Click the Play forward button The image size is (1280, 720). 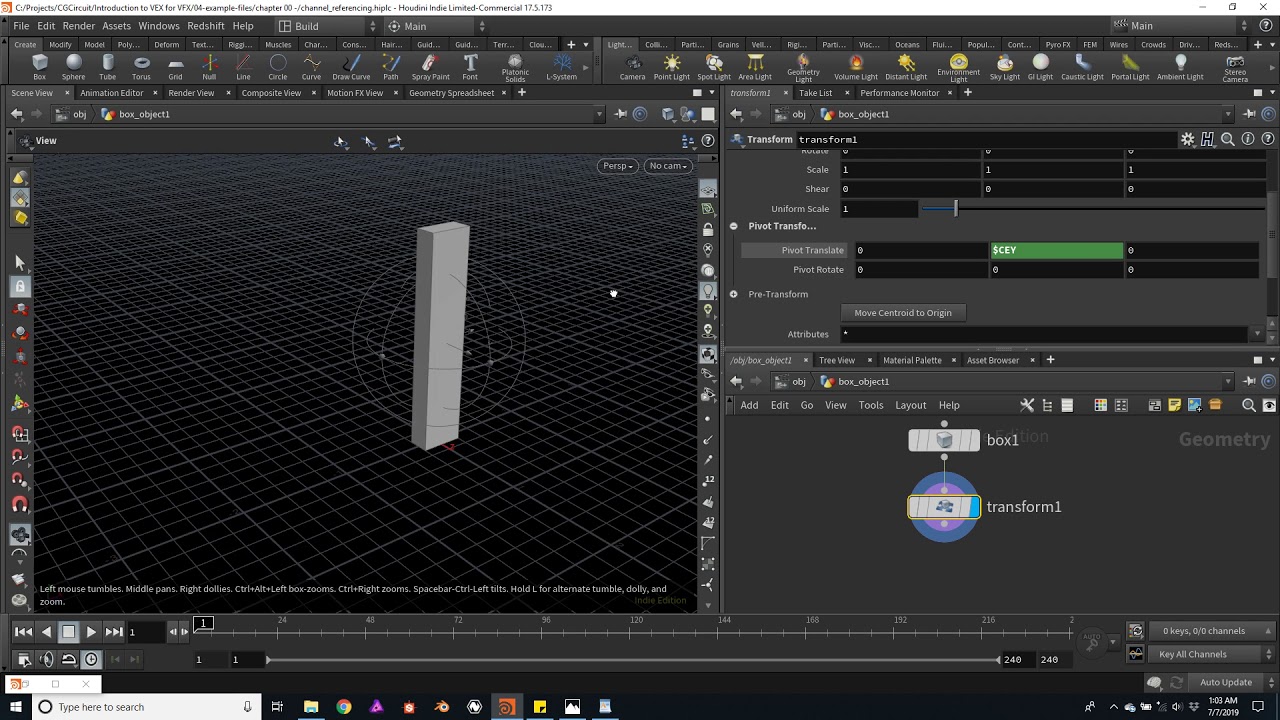91,631
